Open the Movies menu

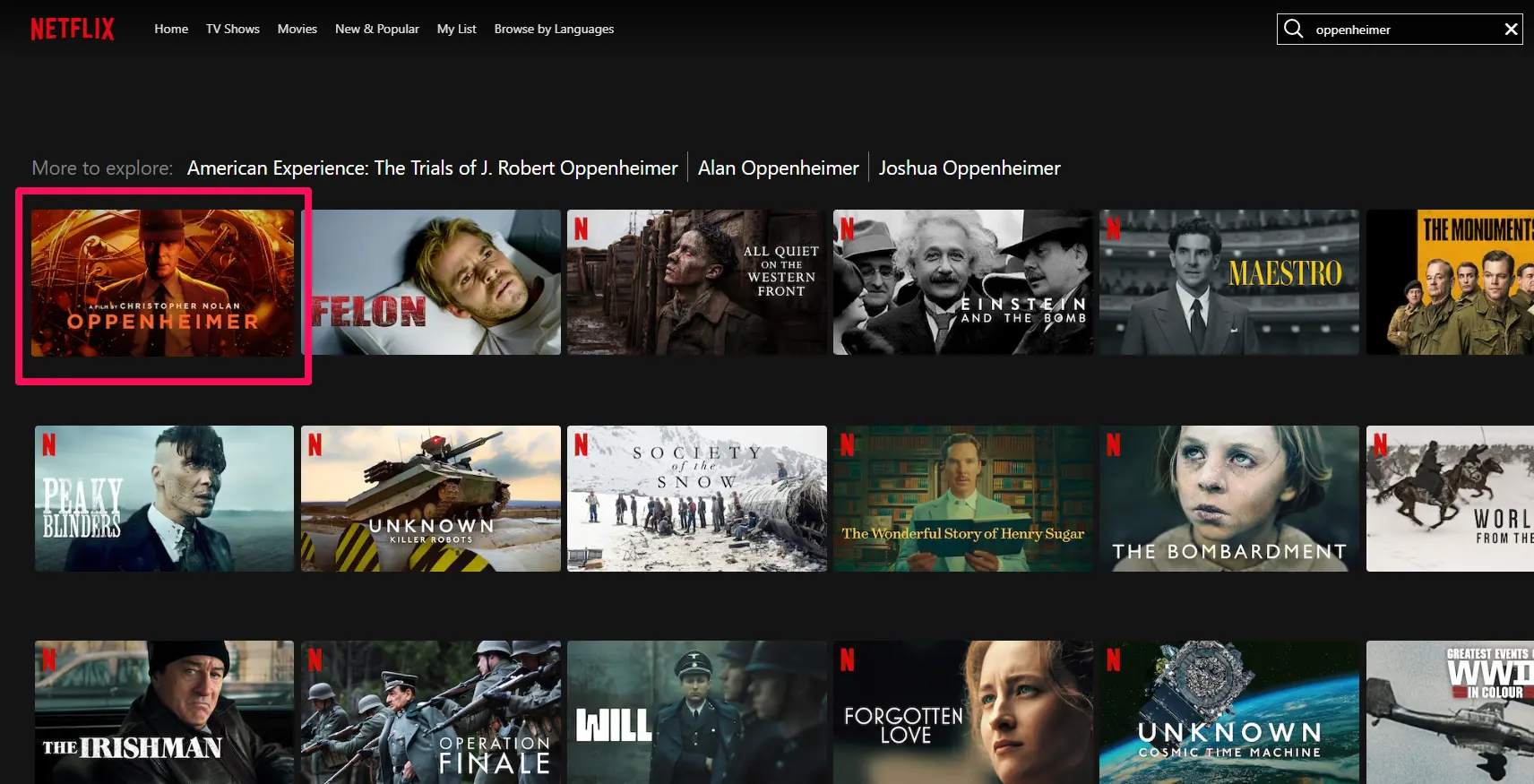(297, 29)
